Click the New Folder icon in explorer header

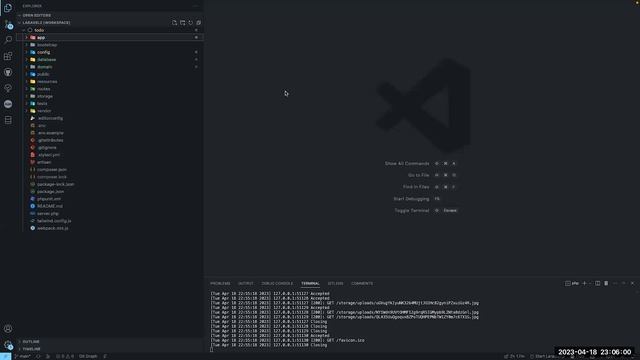coord(182,23)
